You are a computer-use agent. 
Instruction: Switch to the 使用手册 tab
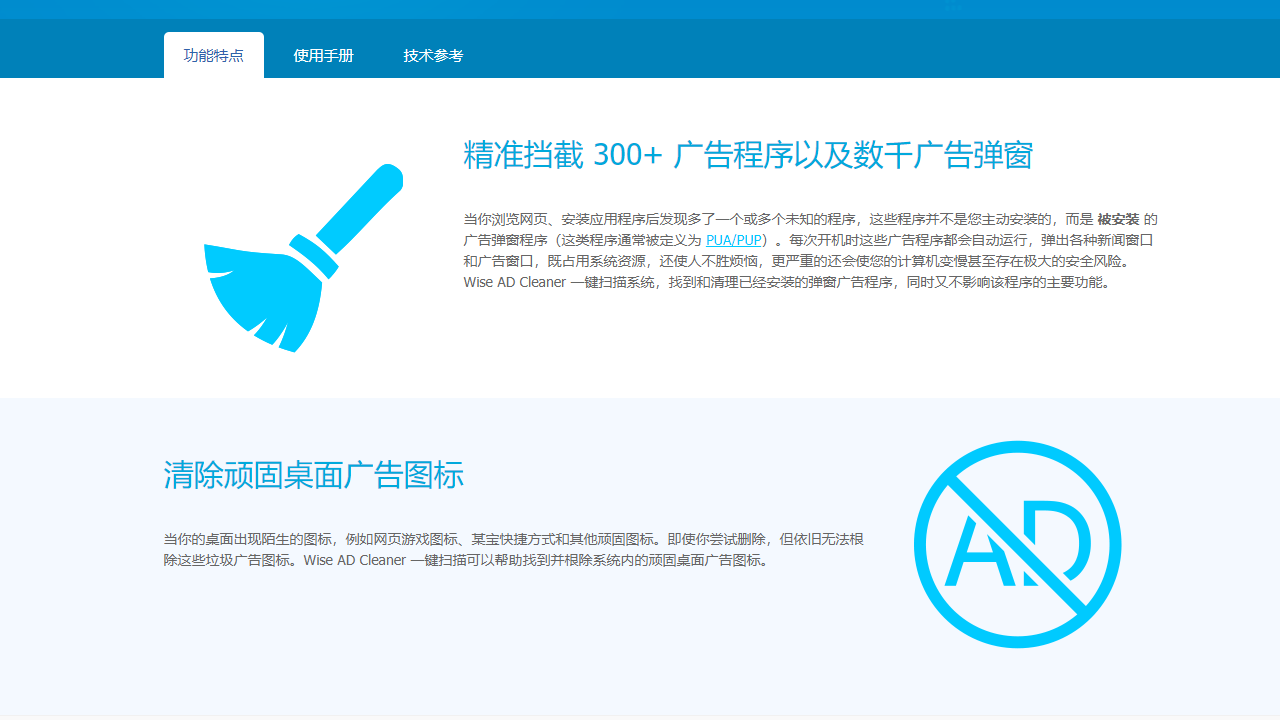pyautogui.click(x=323, y=55)
